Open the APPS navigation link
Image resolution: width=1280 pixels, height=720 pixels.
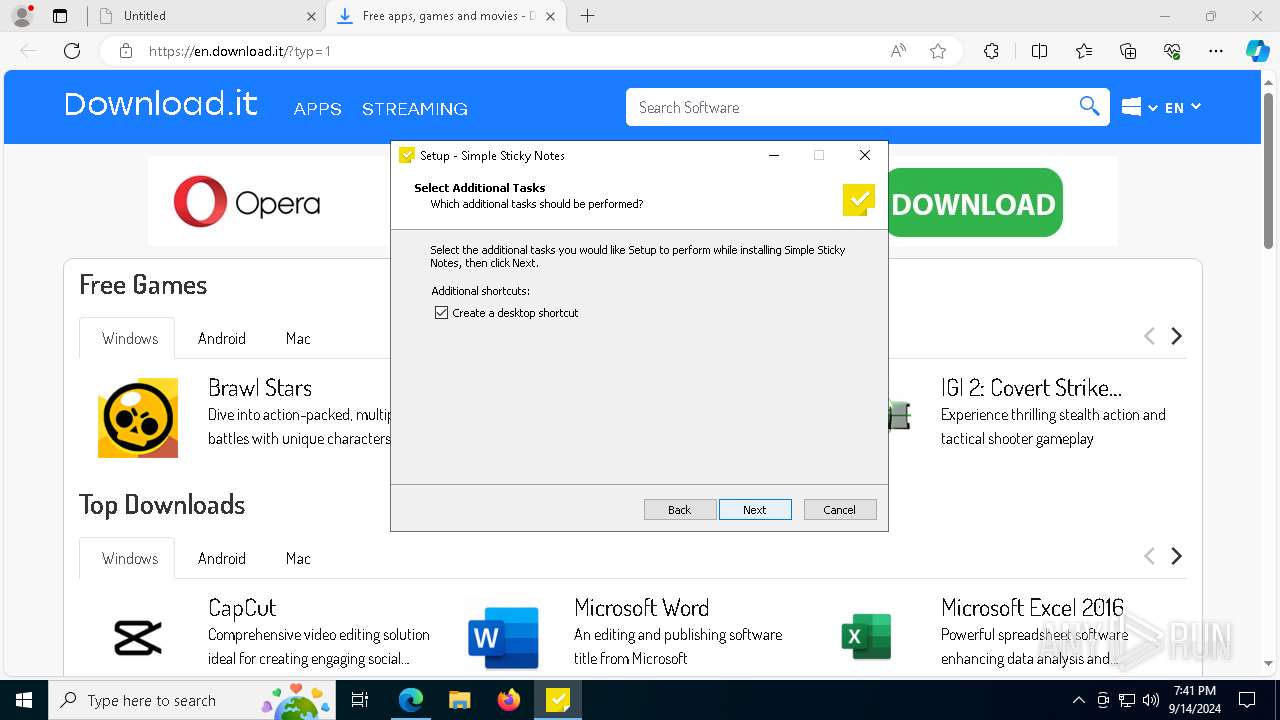coord(318,109)
